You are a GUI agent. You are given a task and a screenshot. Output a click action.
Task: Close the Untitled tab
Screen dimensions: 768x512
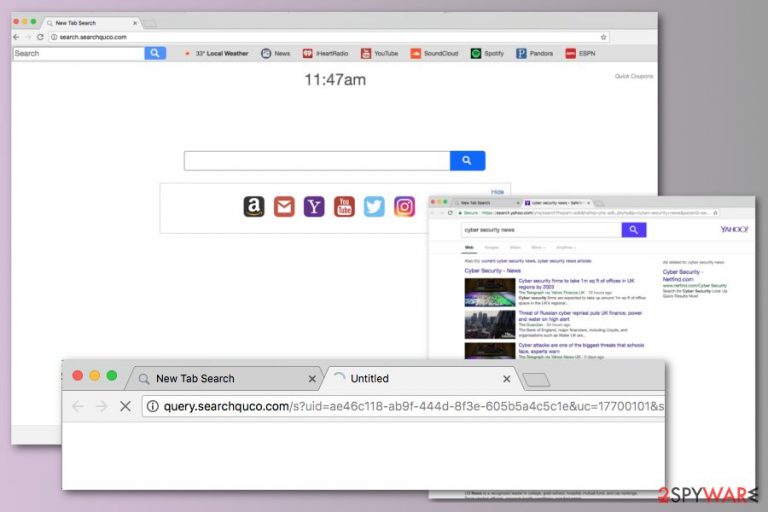click(x=507, y=379)
